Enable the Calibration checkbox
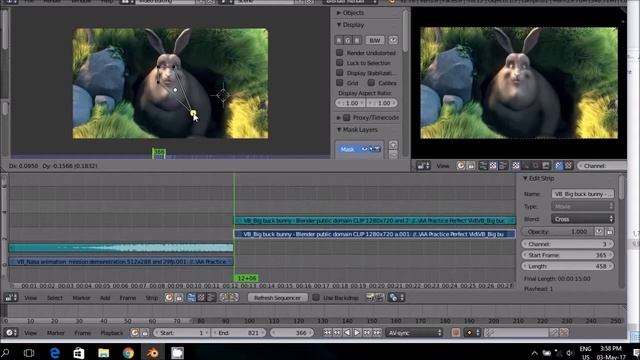 (x=371, y=83)
